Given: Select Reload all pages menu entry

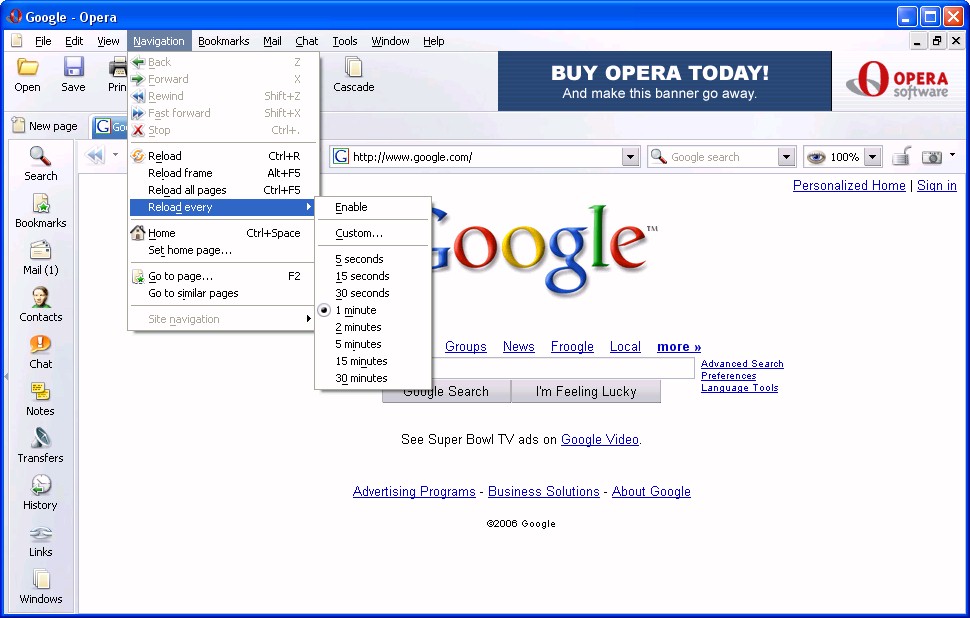Looking at the screenshot, I should click(187, 190).
